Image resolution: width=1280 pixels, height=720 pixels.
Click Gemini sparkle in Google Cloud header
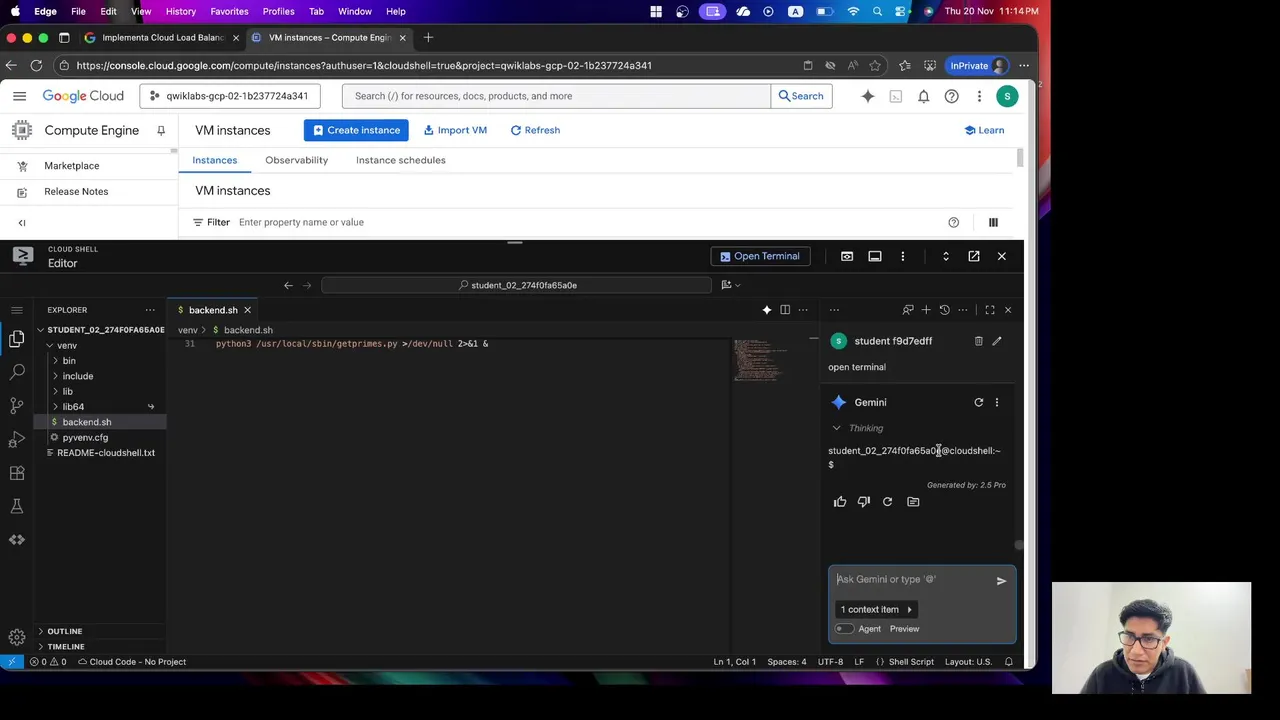pyautogui.click(x=868, y=96)
